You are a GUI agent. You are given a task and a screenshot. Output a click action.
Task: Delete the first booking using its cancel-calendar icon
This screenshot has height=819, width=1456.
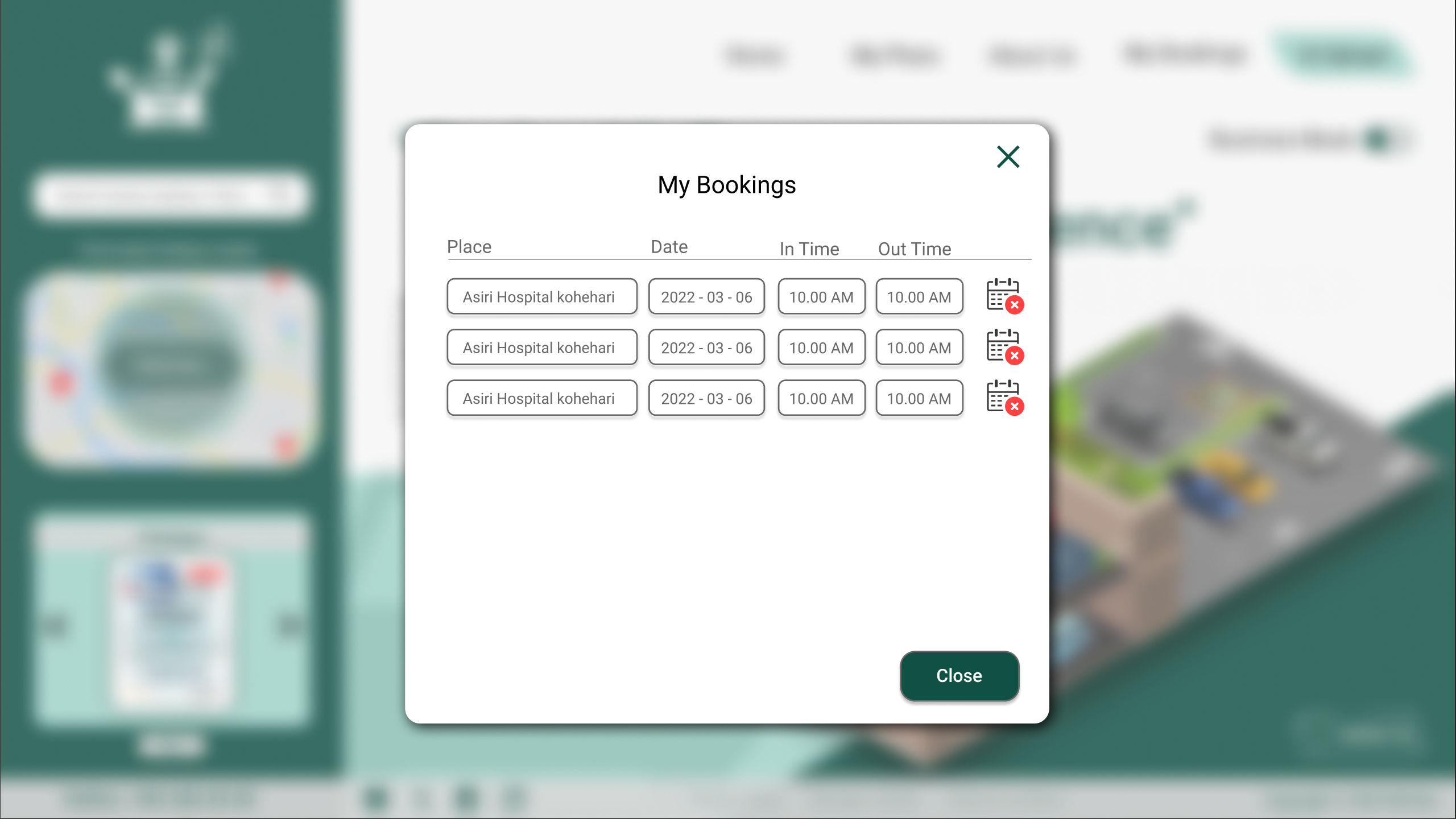point(1004,296)
